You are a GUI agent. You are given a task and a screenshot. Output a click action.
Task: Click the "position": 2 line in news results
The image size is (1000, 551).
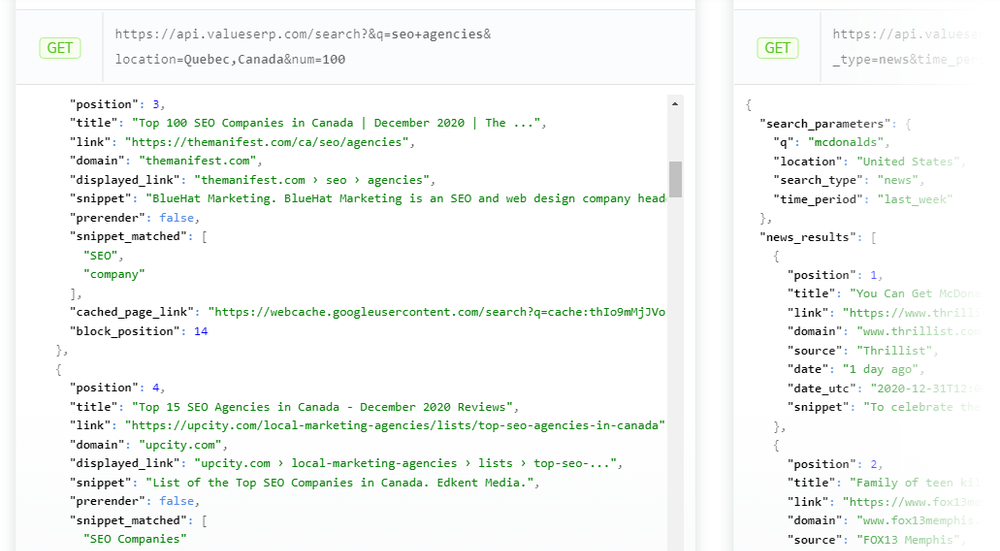click(x=835, y=464)
